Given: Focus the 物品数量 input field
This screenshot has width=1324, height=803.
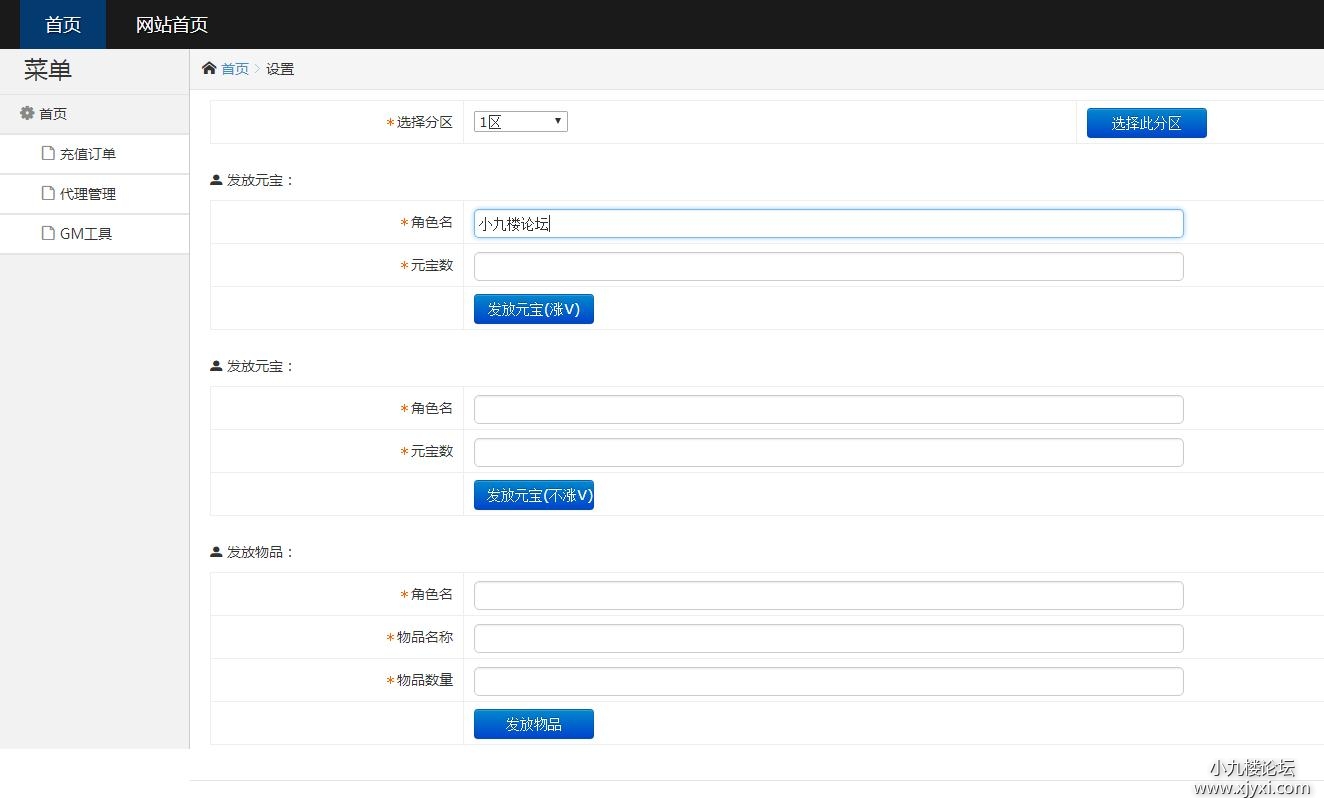Looking at the screenshot, I should pyautogui.click(x=829, y=681).
